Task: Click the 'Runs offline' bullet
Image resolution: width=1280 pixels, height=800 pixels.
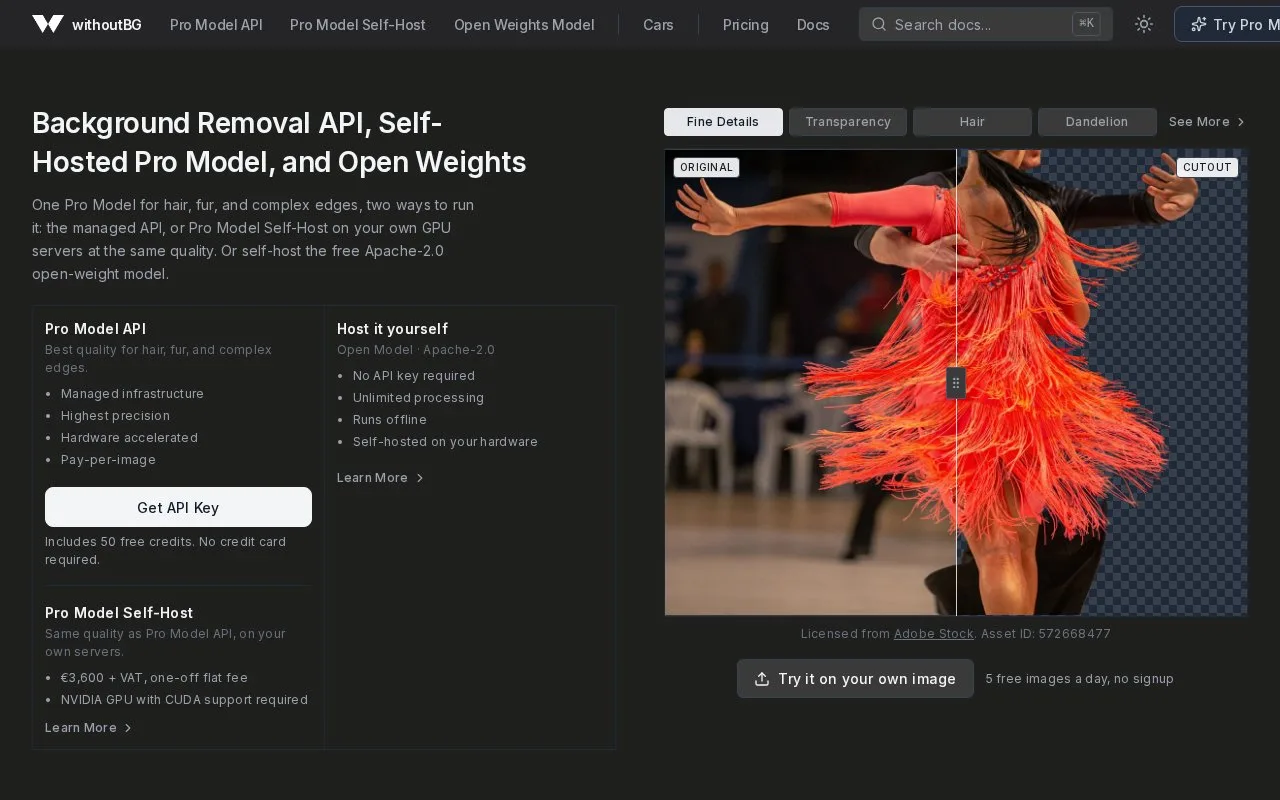Action: click(x=390, y=420)
